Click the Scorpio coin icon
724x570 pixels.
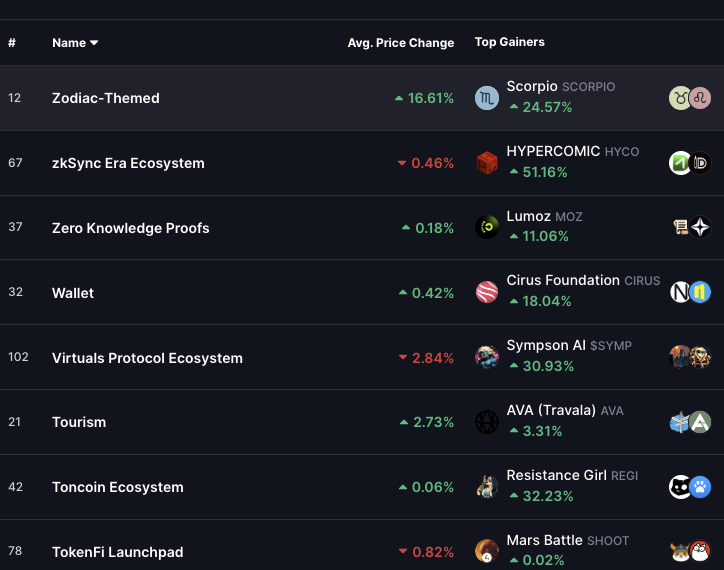[x=487, y=98]
